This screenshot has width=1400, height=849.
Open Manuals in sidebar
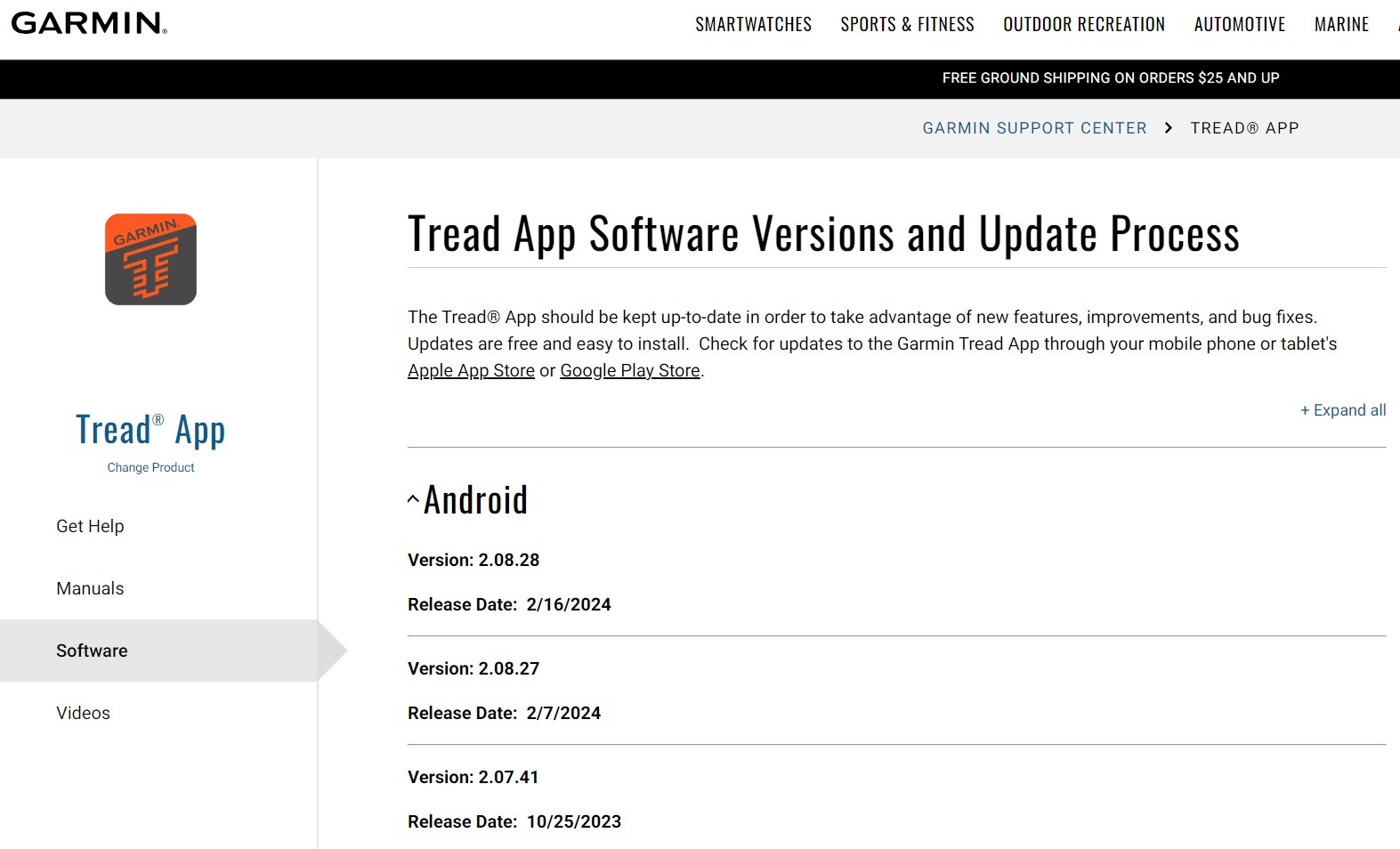pyautogui.click(x=90, y=588)
